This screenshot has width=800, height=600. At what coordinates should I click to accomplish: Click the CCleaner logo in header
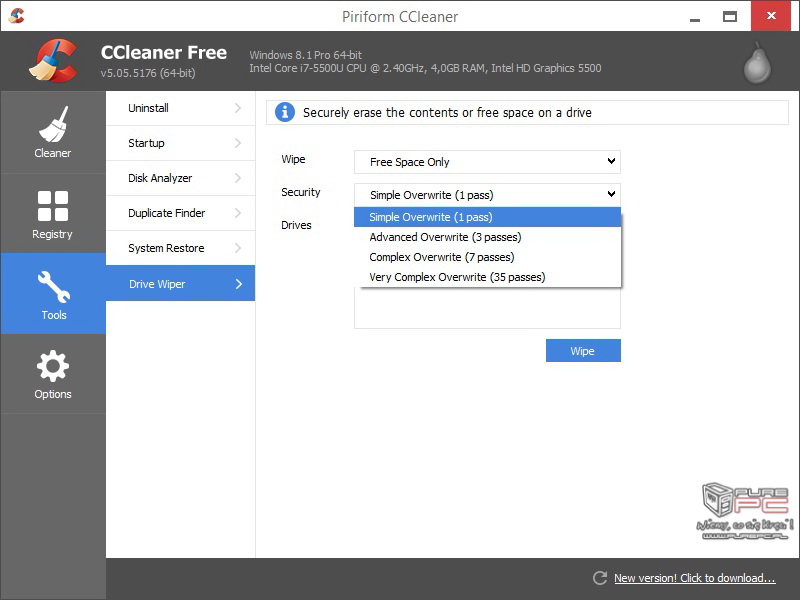tap(53, 61)
